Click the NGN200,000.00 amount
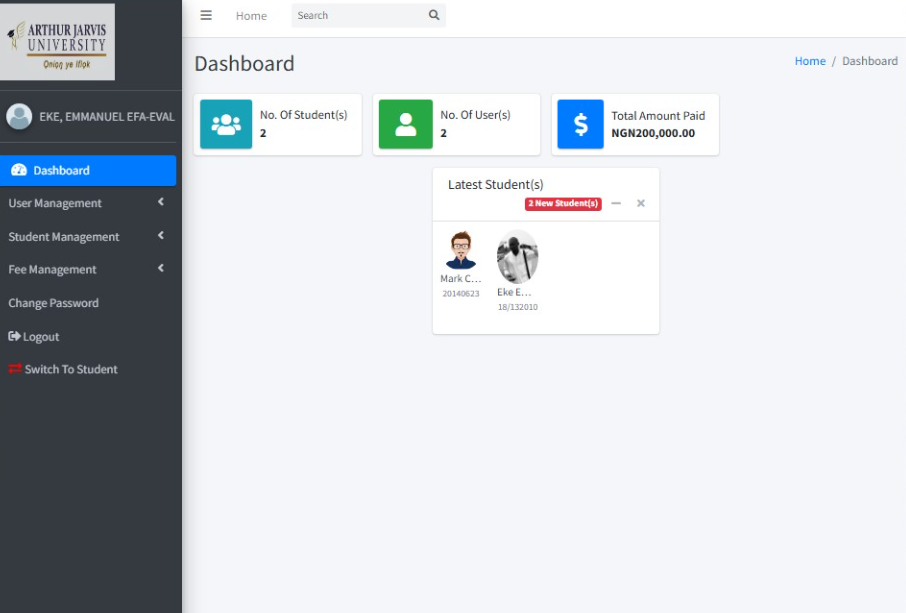Screen dimensions: 906x613 click(653, 133)
